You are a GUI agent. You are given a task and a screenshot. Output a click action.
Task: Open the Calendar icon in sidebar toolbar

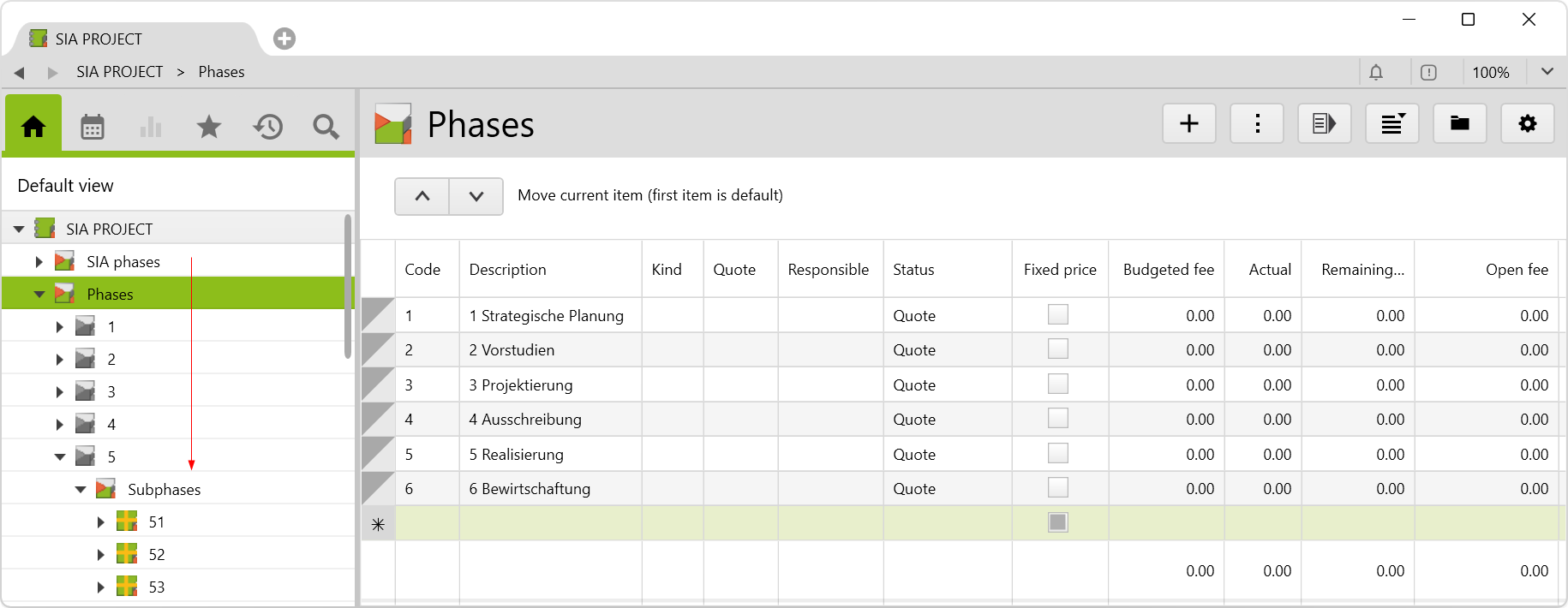93,127
